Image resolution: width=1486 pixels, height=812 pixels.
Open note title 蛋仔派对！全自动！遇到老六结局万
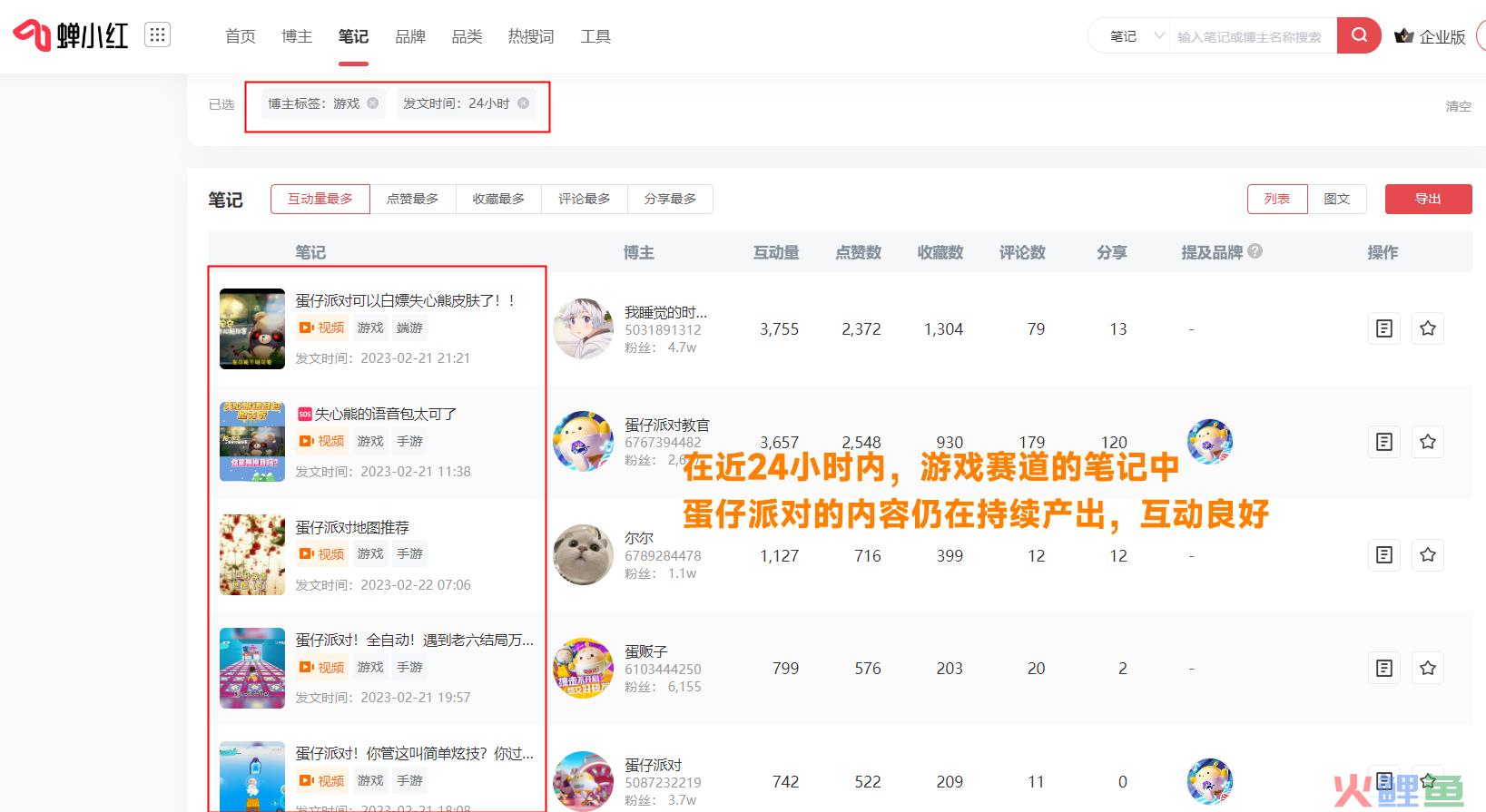tap(415, 640)
